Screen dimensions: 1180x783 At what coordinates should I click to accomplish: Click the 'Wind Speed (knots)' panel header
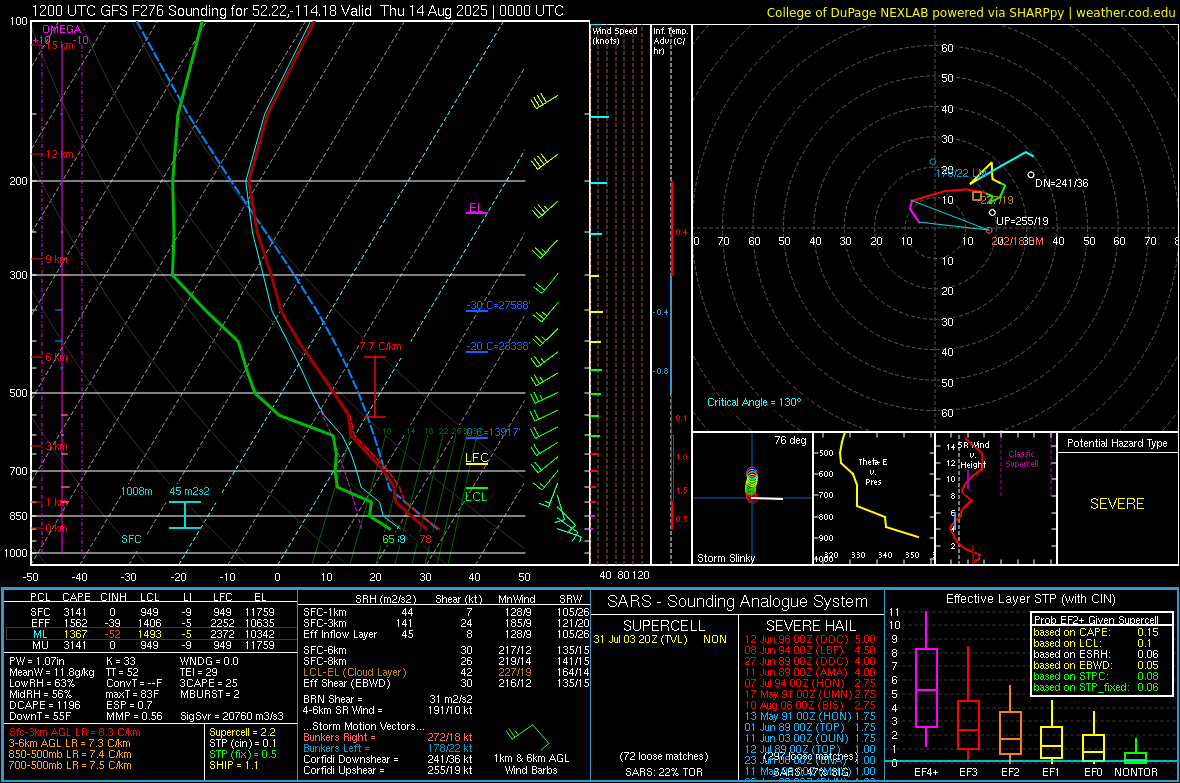tap(615, 35)
